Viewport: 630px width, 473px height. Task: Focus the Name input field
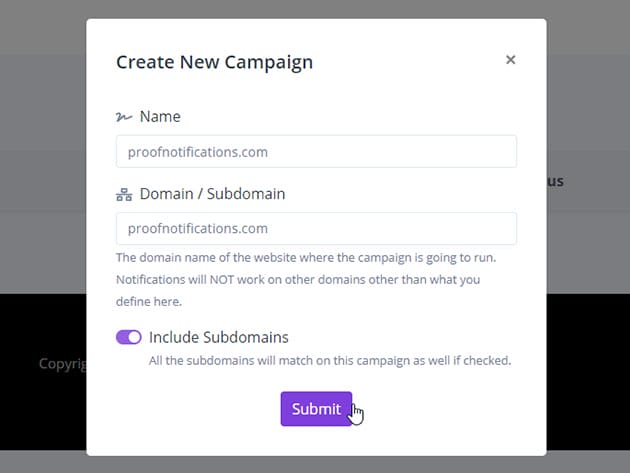pos(316,151)
